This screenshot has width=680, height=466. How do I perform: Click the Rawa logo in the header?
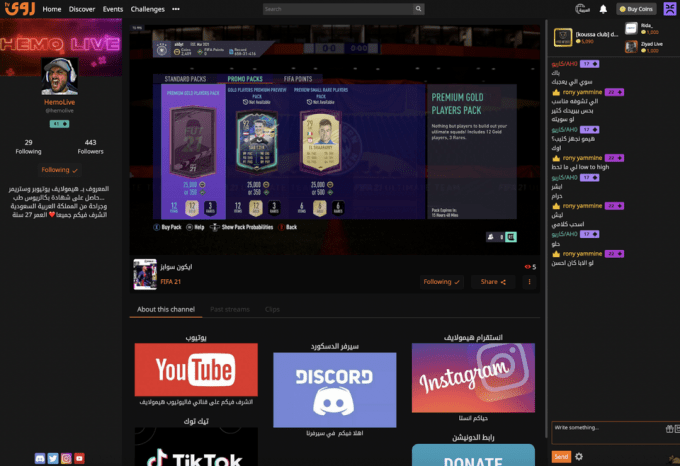(x=20, y=9)
